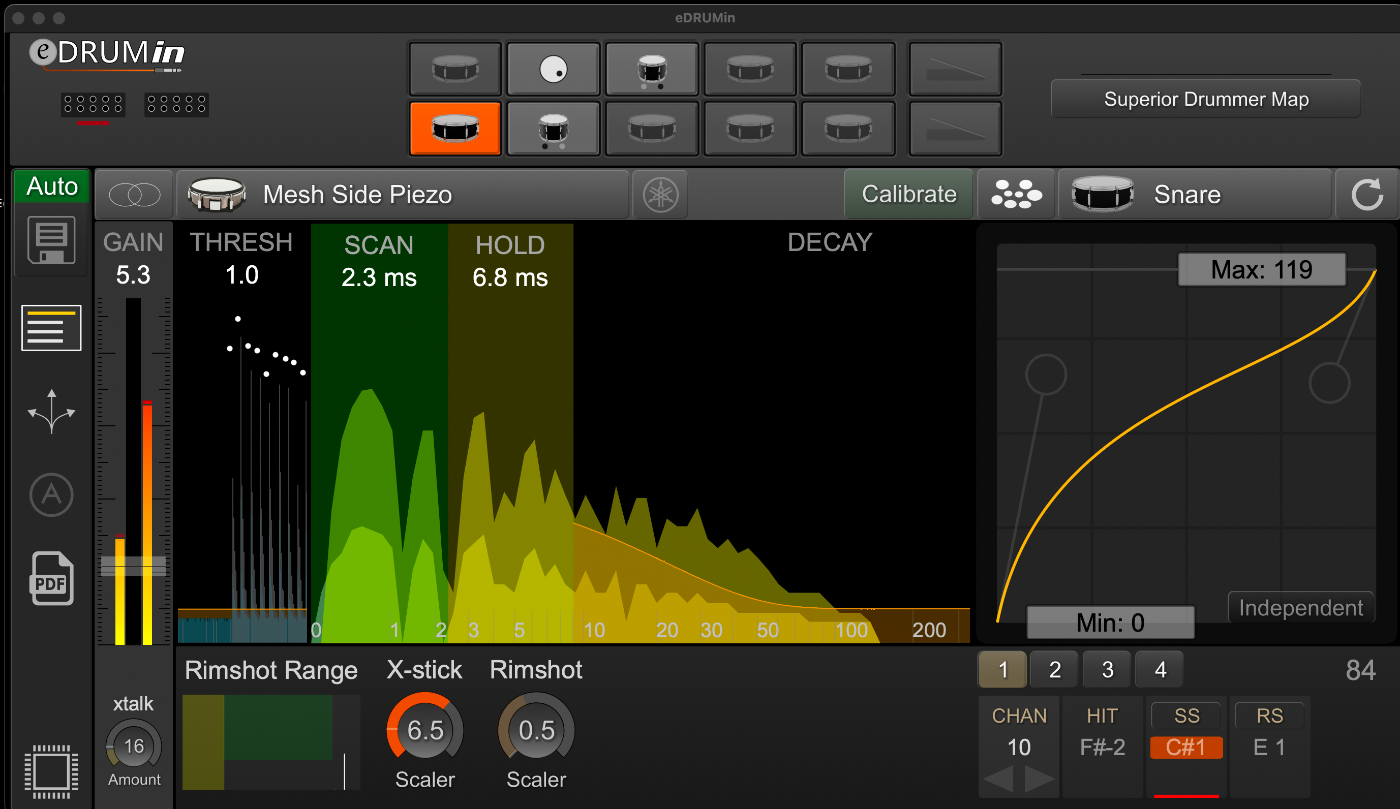Viewport: 1400px width, 809px height.
Task: Switch to note tab 2
Action: 1055,670
